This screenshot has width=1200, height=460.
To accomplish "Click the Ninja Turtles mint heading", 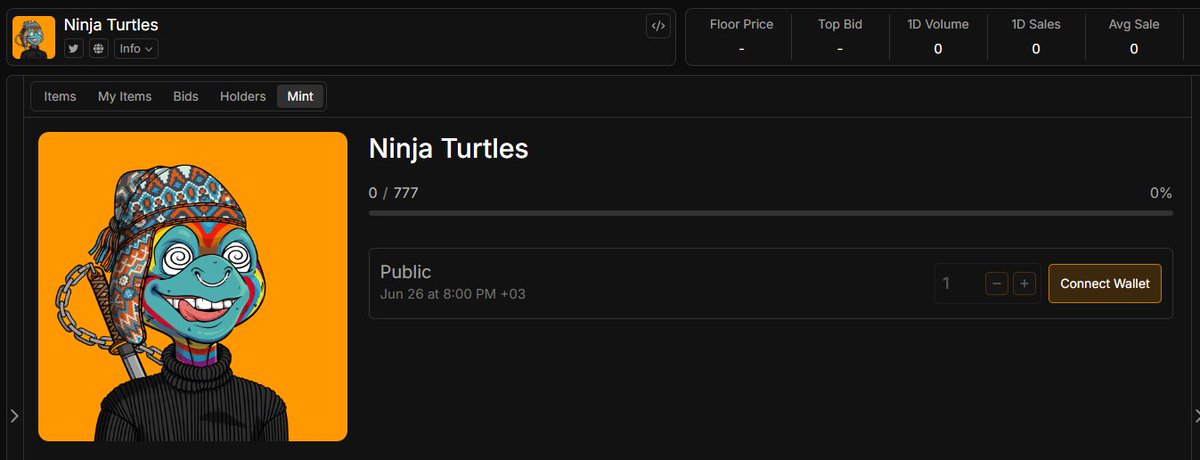I will click(448, 149).
